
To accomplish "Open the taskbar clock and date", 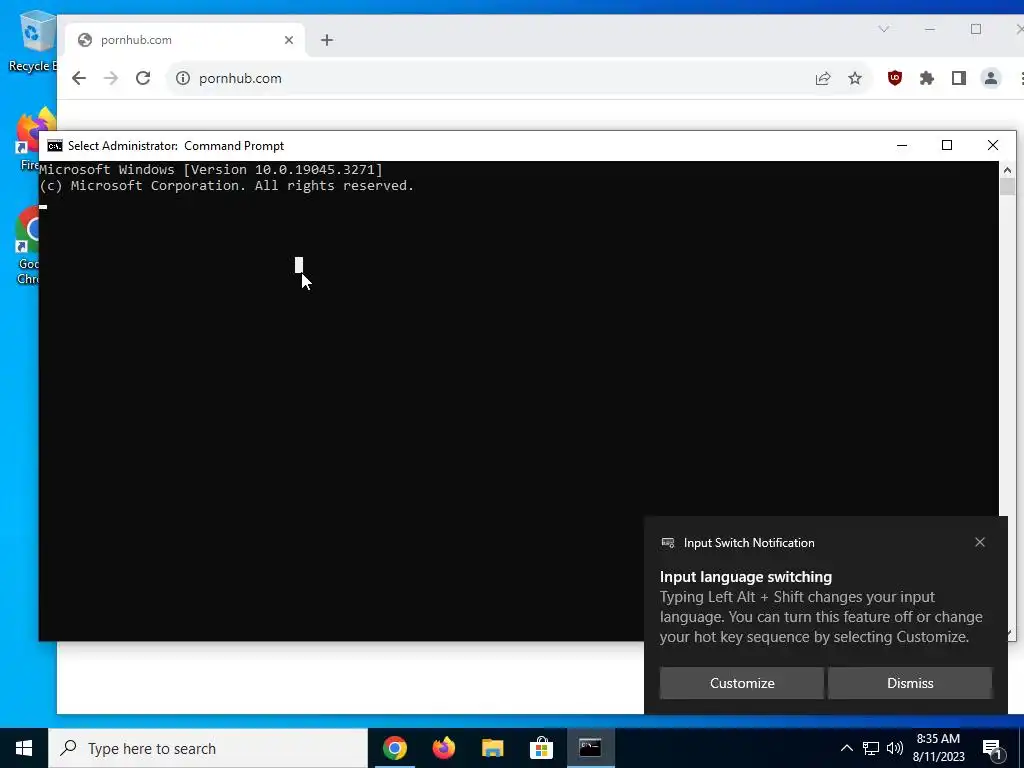I will click(938, 748).
